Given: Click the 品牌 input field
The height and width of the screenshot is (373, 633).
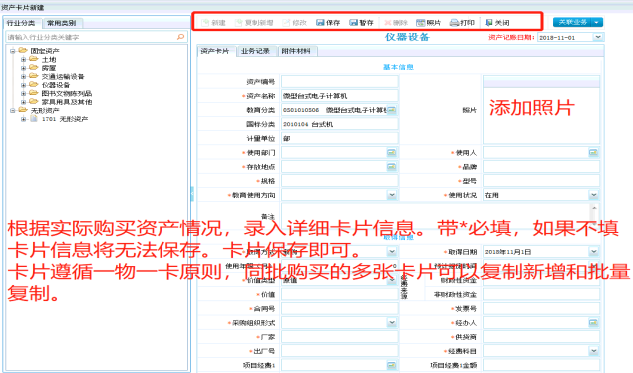Looking at the screenshot, I should coord(541,166).
